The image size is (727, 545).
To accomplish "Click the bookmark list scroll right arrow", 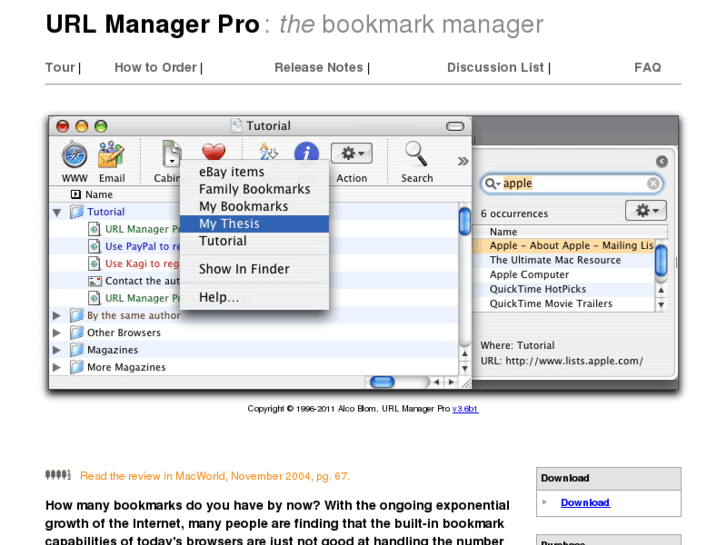I will pyautogui.click(x=451, y=382).
